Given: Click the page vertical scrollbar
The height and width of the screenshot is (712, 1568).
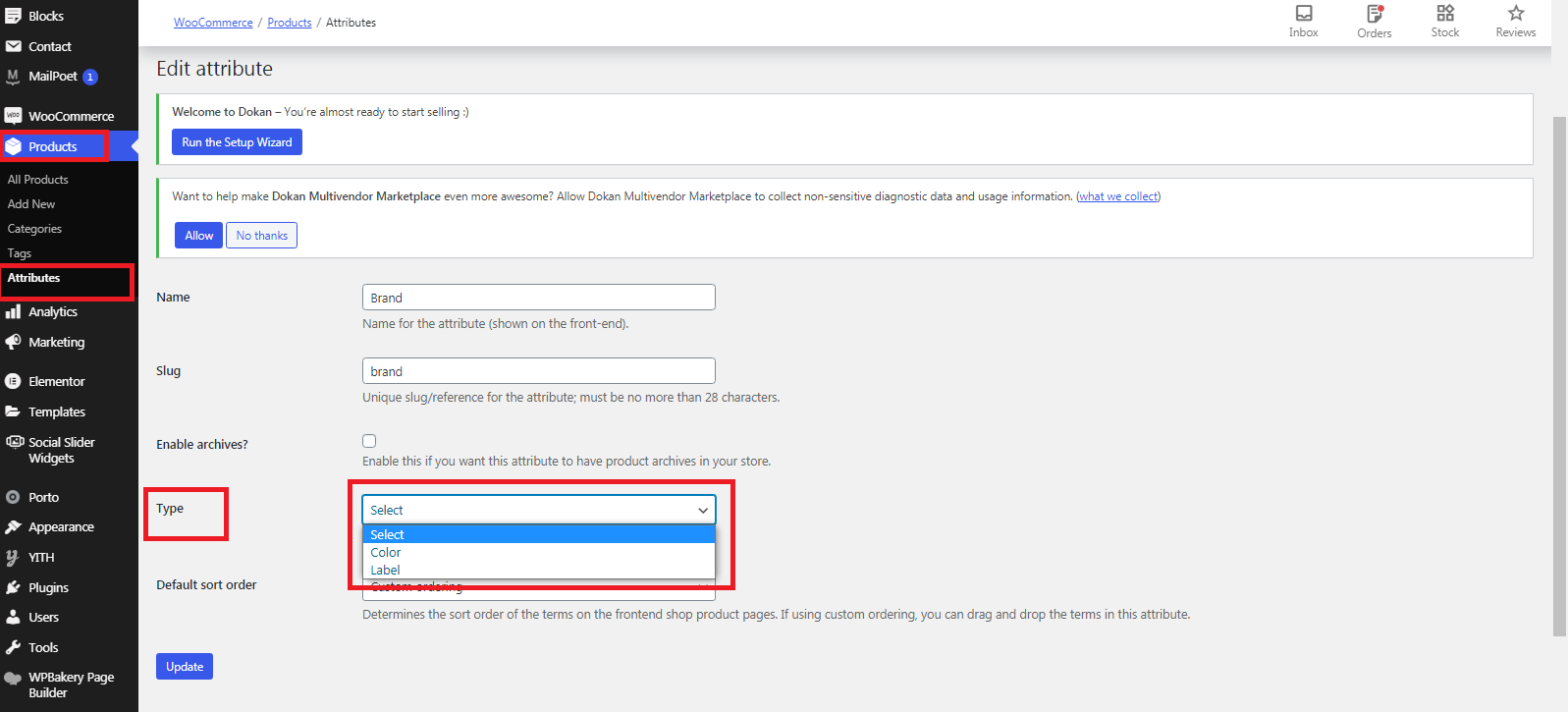Looking at the screenshot, I should pyautogui.click(x=1559, y=376).
